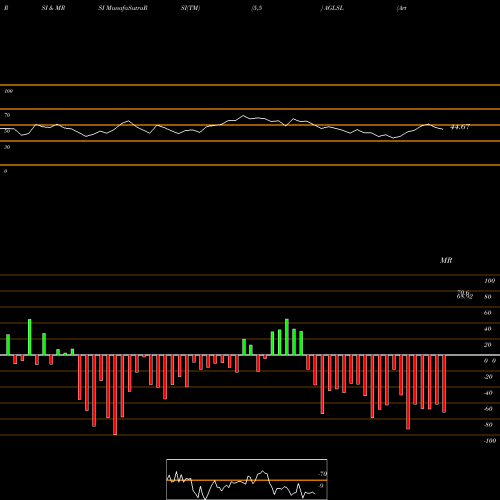Click the MR axis label -100
Screen dimensions: 500x500
tap(490, 441)
